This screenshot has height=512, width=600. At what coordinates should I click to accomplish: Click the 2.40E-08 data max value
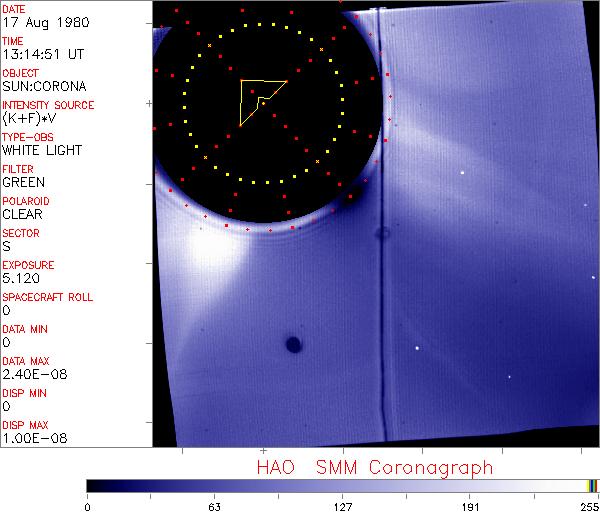(32, 374)
